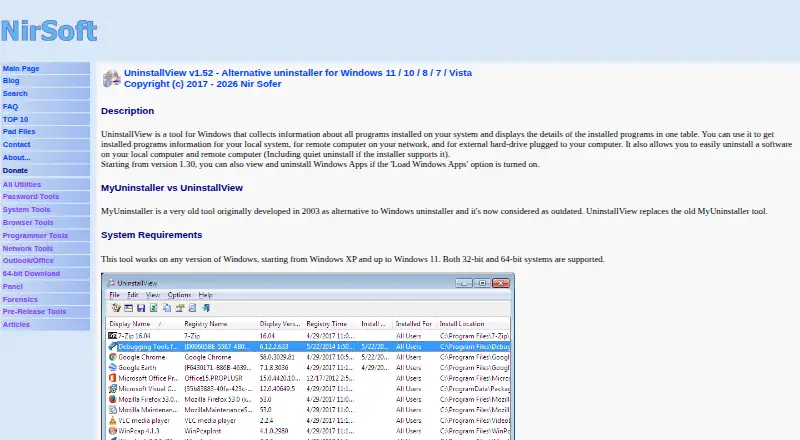Click the UninstallView v1.52 page title text
Screen dimensions: 800x440
point(298,73)
